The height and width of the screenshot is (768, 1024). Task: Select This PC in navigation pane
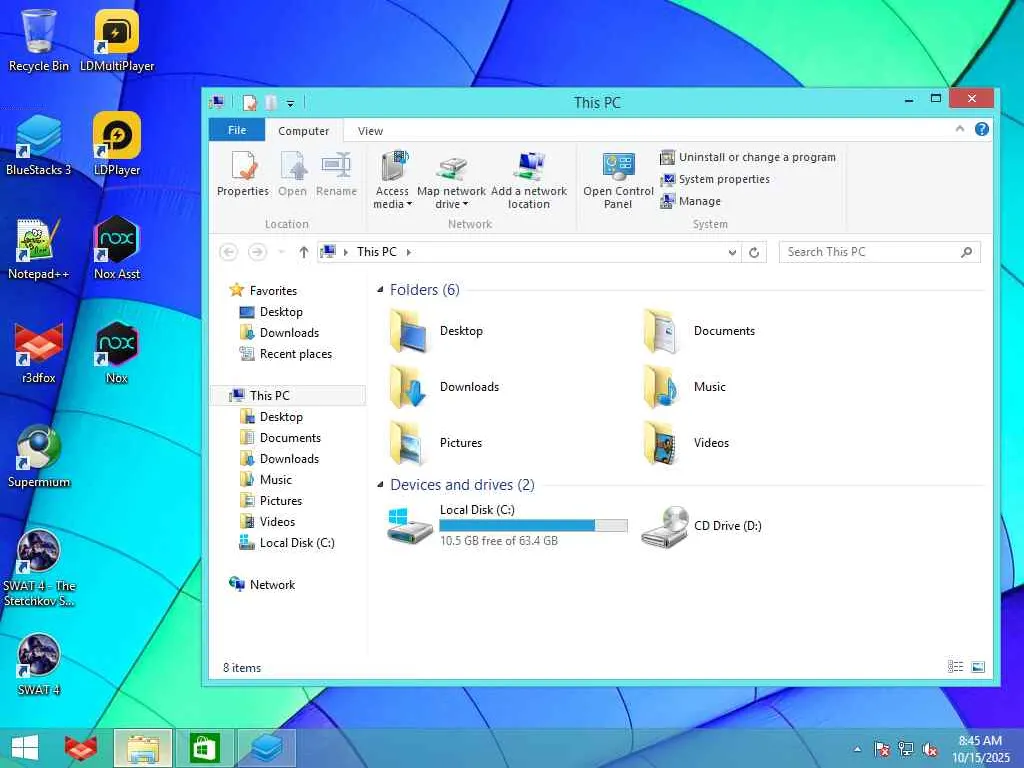(x=288, y=396)
